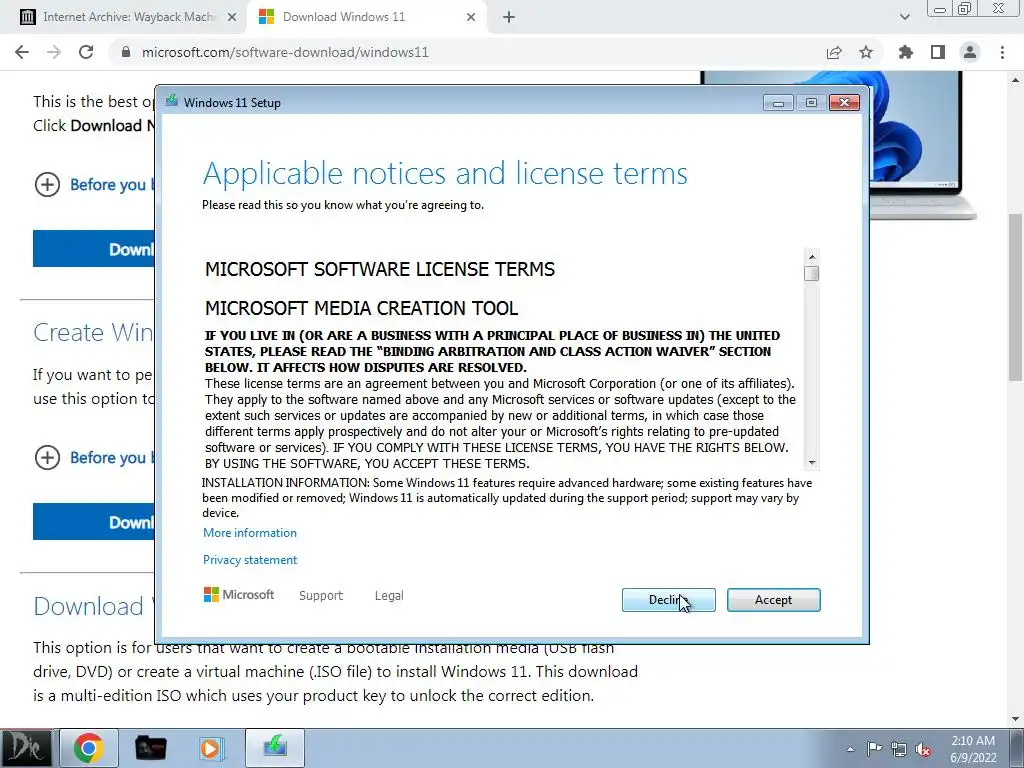
Task: Click the first blue Download button on page
Action: coord(94,248)
